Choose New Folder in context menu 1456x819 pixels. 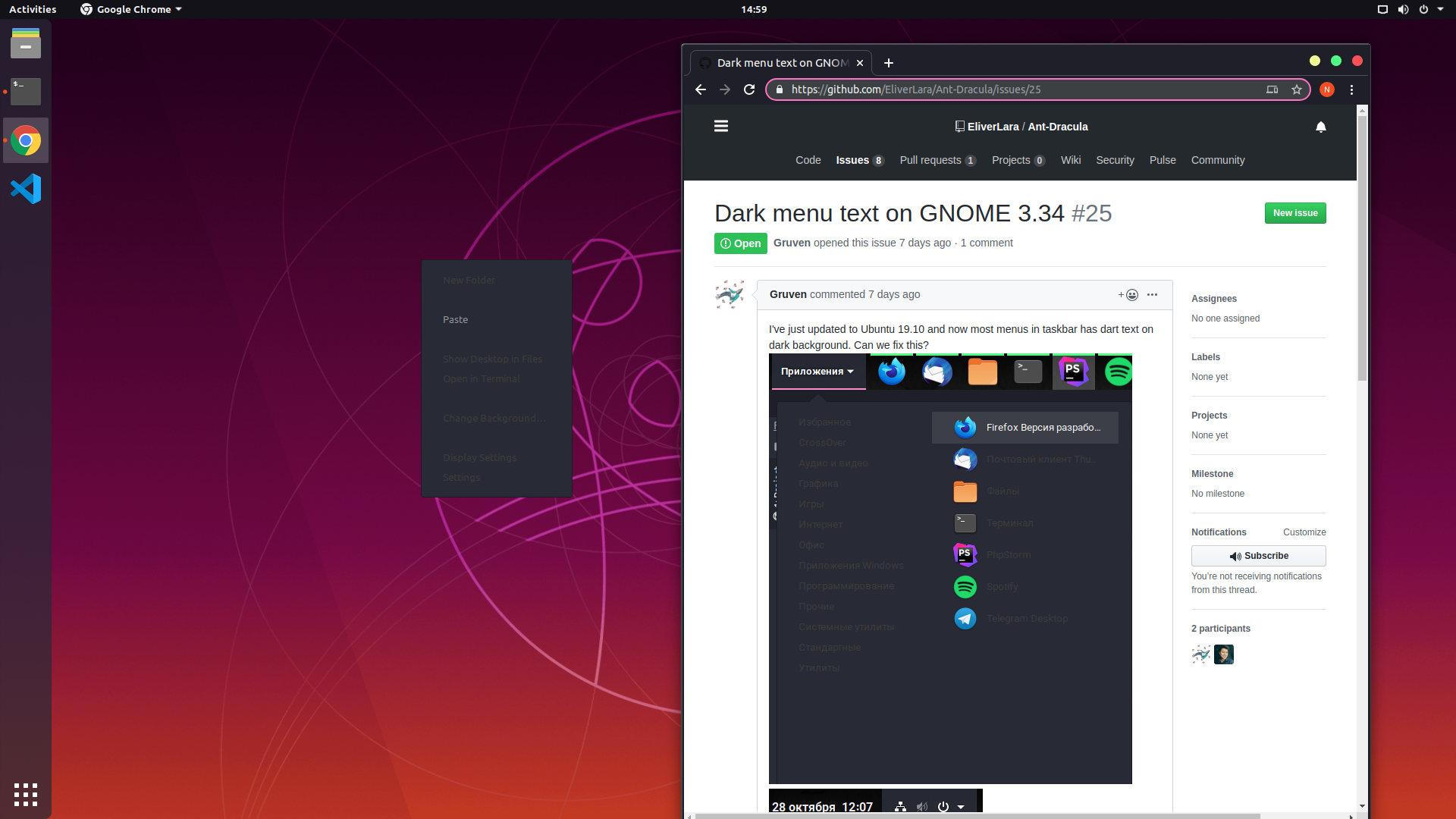tap(497, 281)
